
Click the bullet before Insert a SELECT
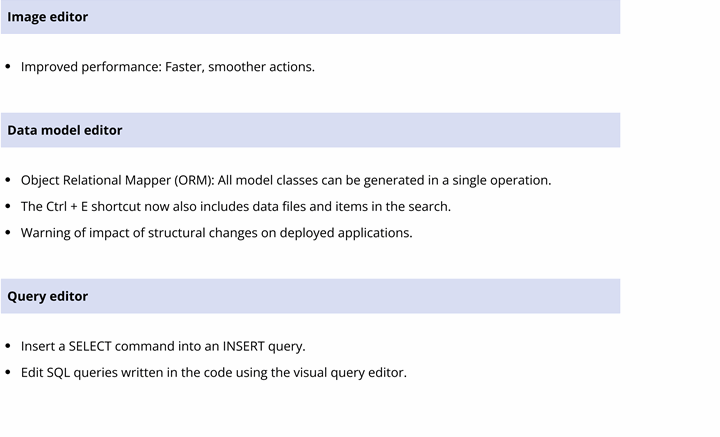point(8,346)
